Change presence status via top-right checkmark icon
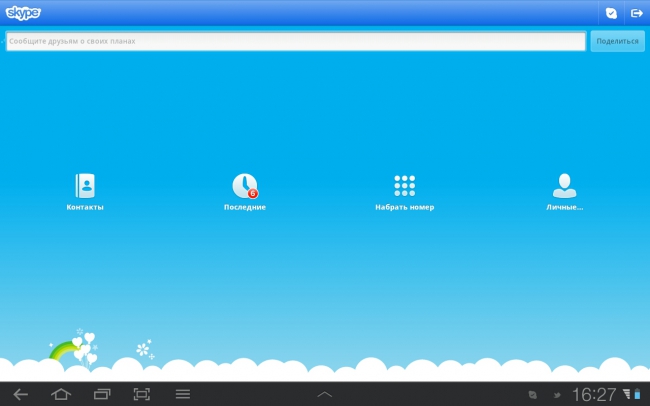 pos(611,13)
